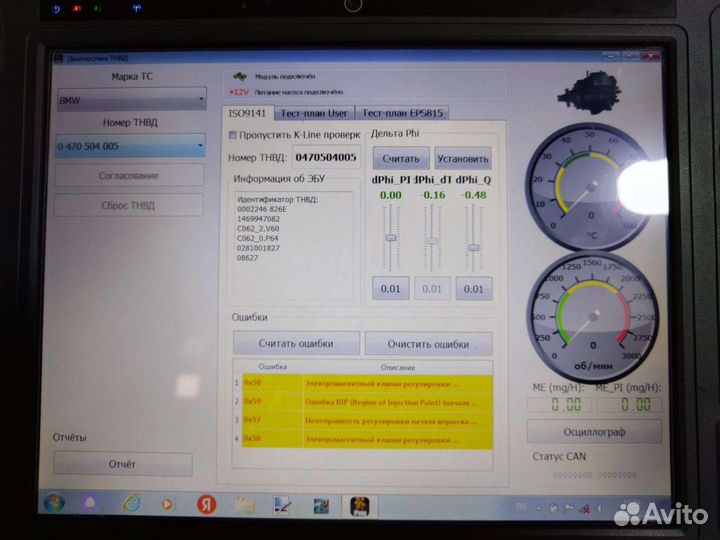Switch to the 'Тест-план EPS815' tab

click(403, 113)
